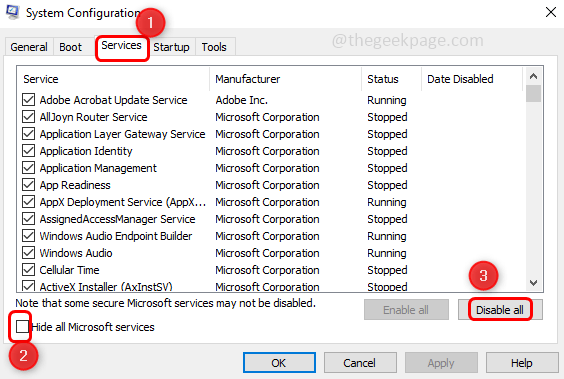
Task: Click the Disable all button
Action: click(500, 310)
